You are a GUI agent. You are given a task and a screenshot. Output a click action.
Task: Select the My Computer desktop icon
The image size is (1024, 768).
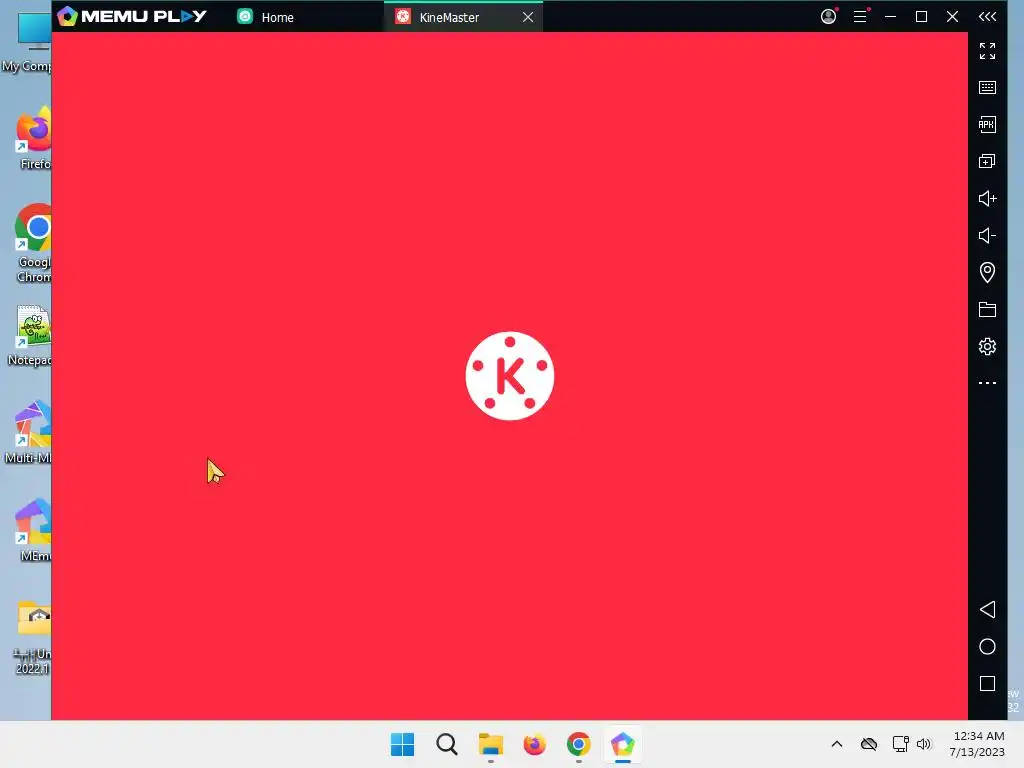[28, 42]
